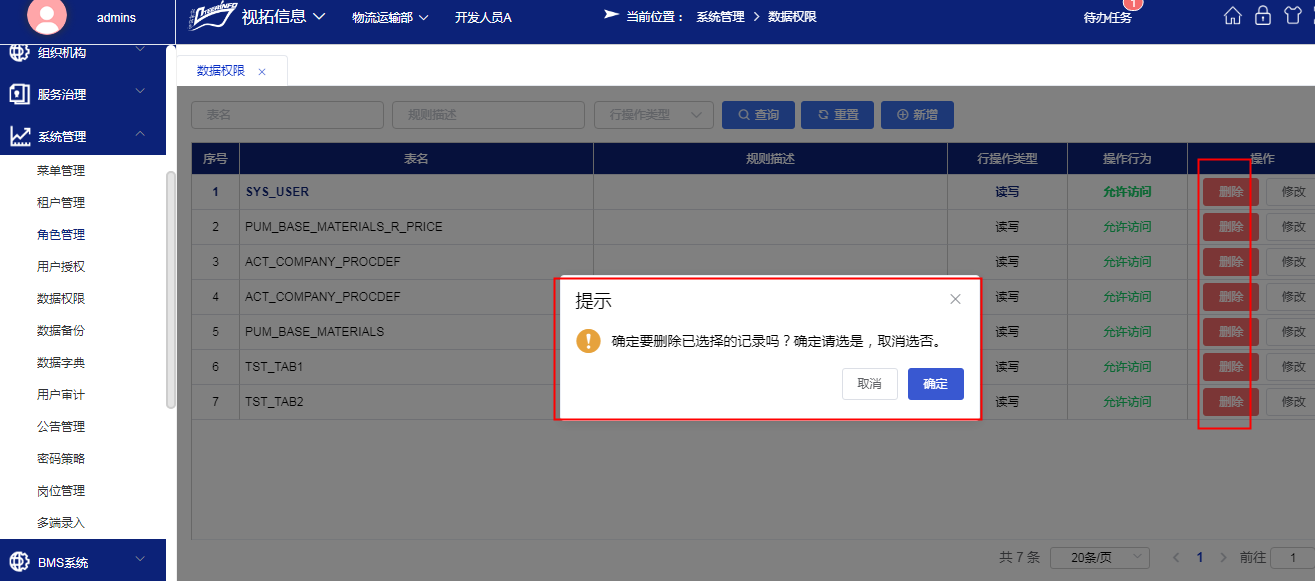This screenshot has height=581, width=1315.
Task: Expand the 组织机构 menu group
Action: (140, 50)
